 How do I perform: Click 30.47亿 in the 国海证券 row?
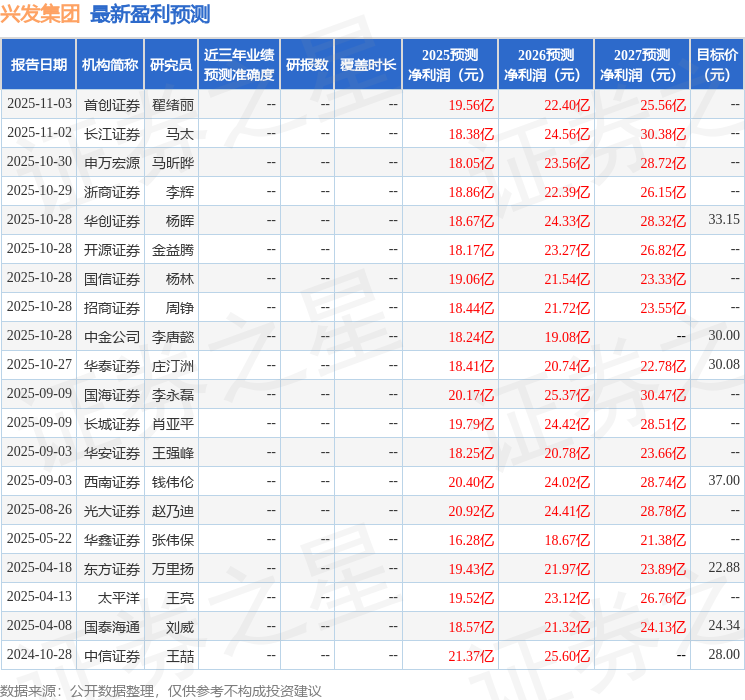pos(663,395)
